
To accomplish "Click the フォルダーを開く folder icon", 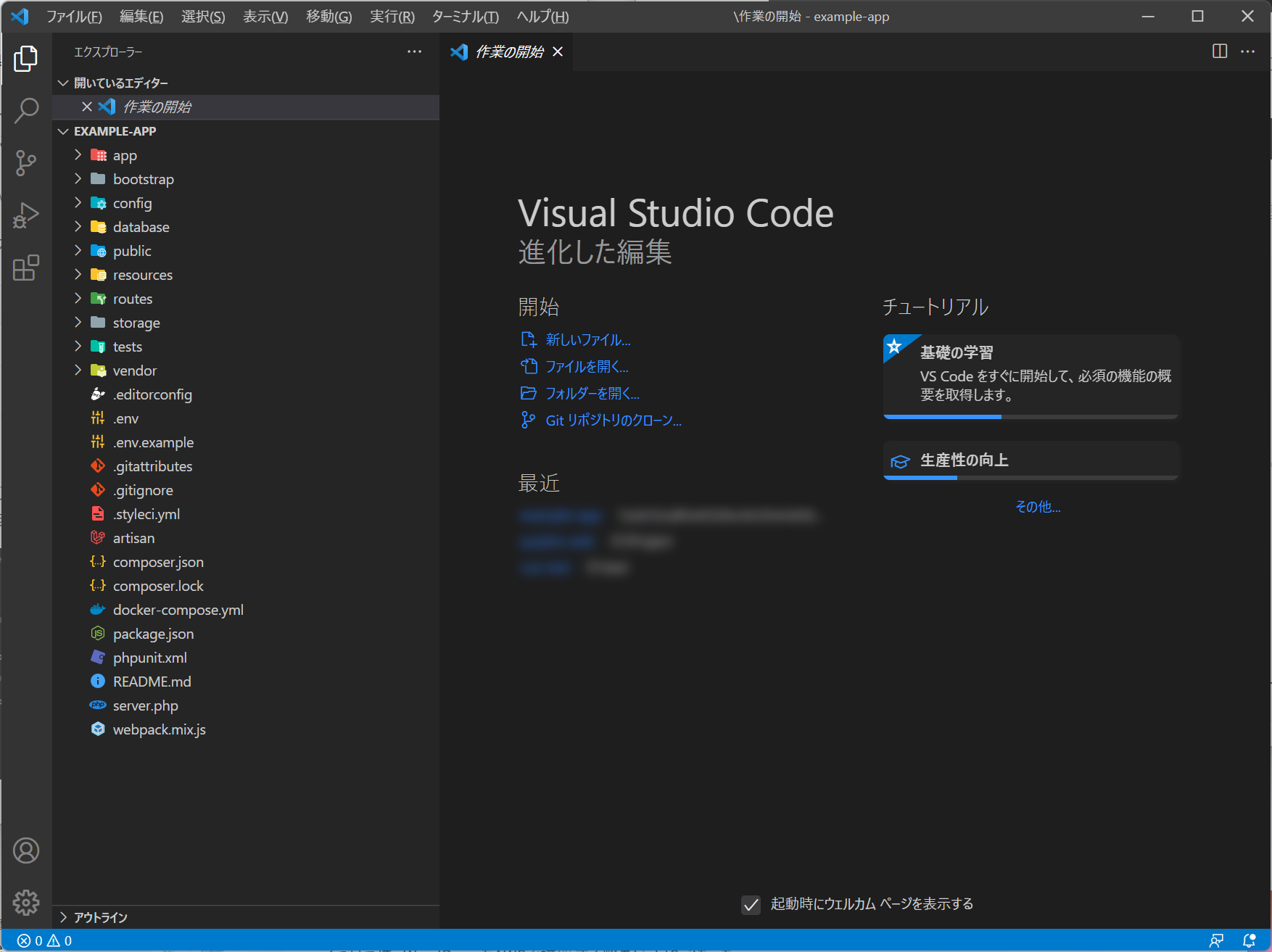I will [529, 393].
